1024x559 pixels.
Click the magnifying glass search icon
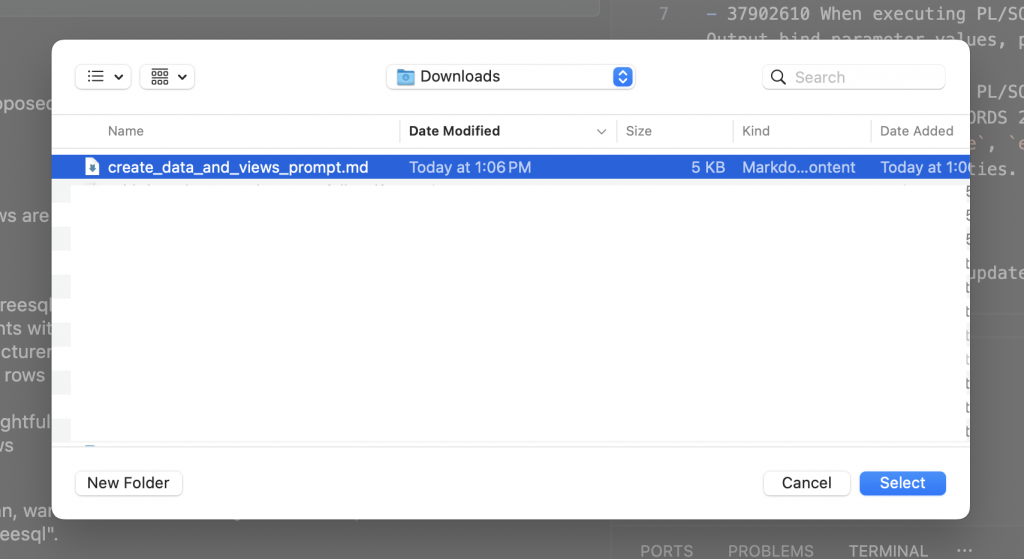click(778, 77)
